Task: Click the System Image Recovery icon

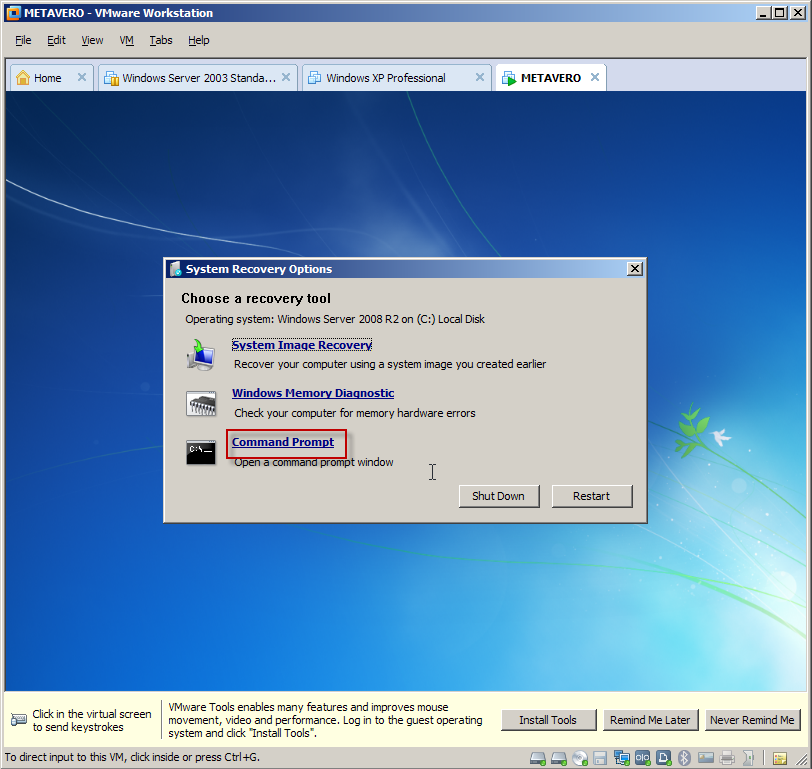Action: [201, 355]
